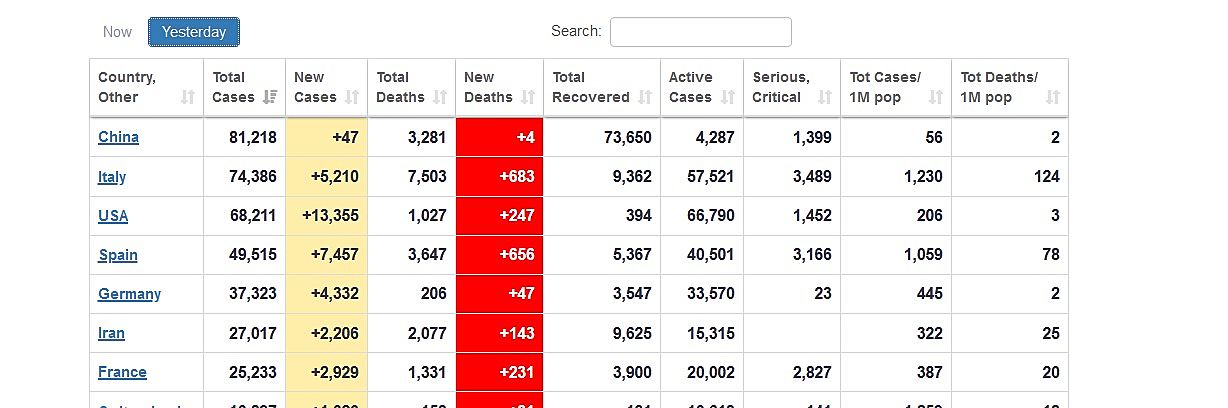Switch to the Now tab

117,32
